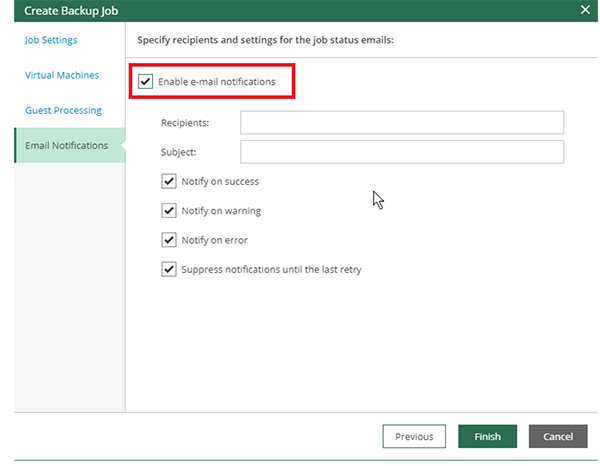Image resolution: width=600 pixels, height=466 pixels.
Task: Switch to the Guest Processing step
Action: tap(63, 110)
